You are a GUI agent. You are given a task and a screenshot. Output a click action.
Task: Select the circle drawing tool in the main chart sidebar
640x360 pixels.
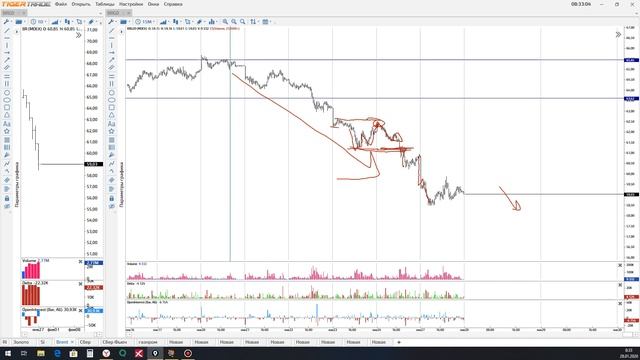(x=111, y=93)
